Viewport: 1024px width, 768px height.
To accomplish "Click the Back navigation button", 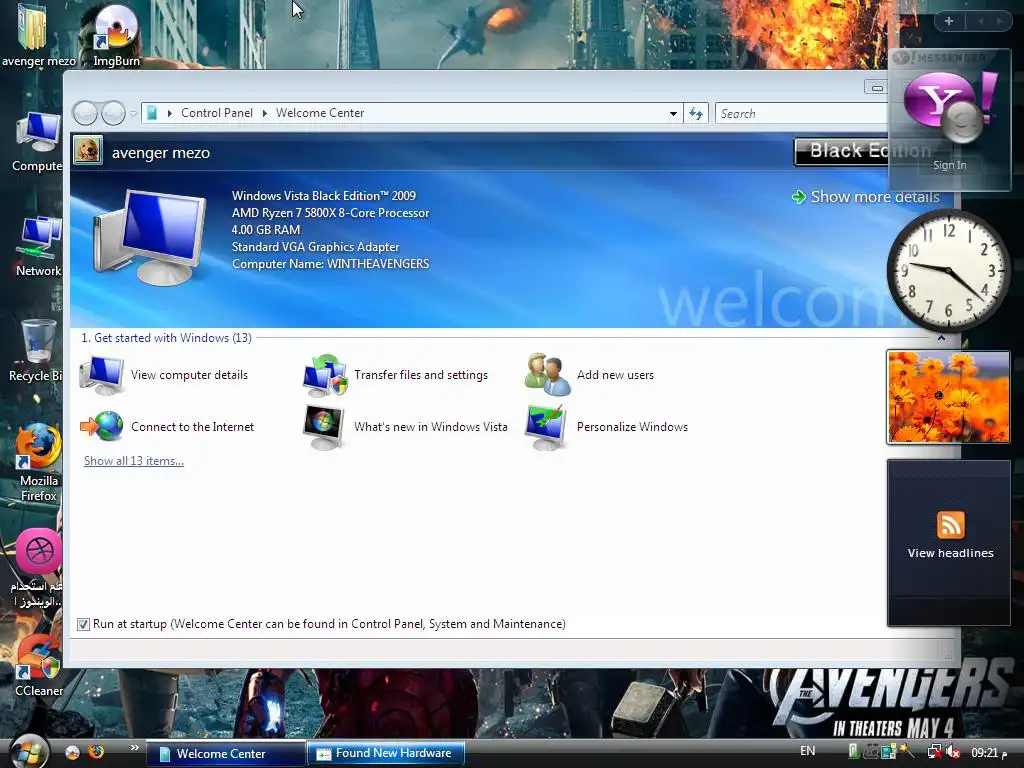I will point(85,113).
